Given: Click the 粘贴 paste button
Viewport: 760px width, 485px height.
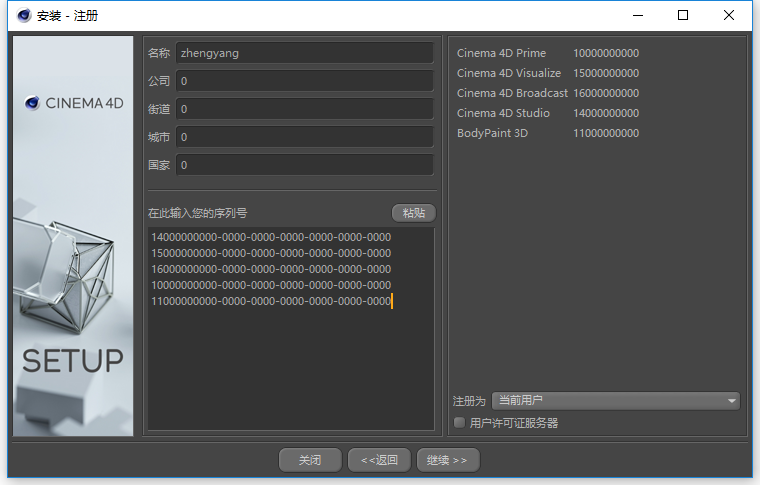Looking at the screenshot, I should tap(413, 213).
